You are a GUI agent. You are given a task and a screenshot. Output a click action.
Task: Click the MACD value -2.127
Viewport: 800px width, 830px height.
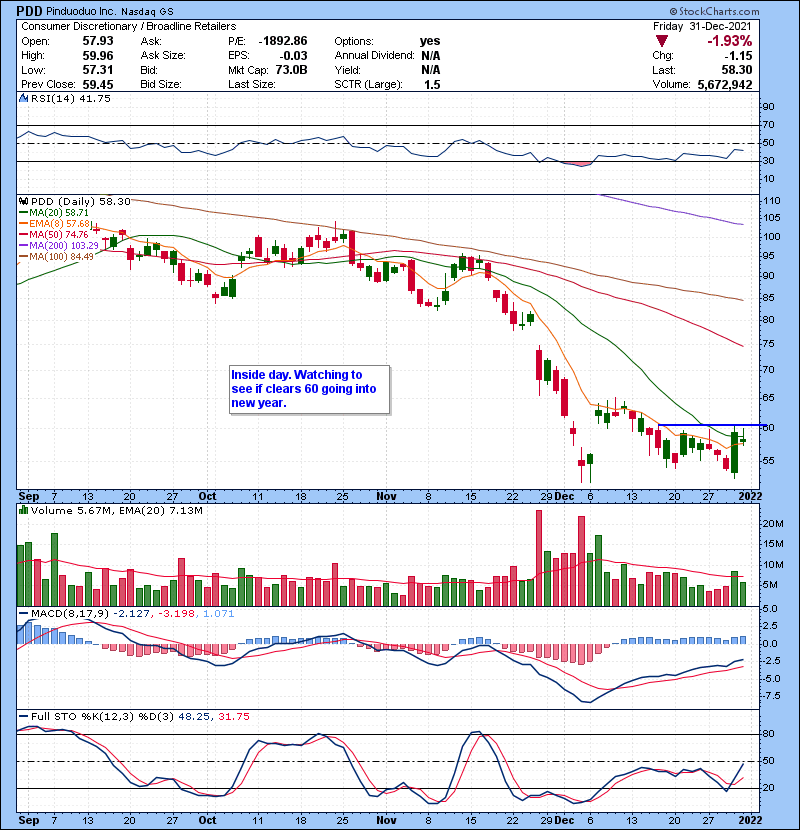tap(131, 614)
